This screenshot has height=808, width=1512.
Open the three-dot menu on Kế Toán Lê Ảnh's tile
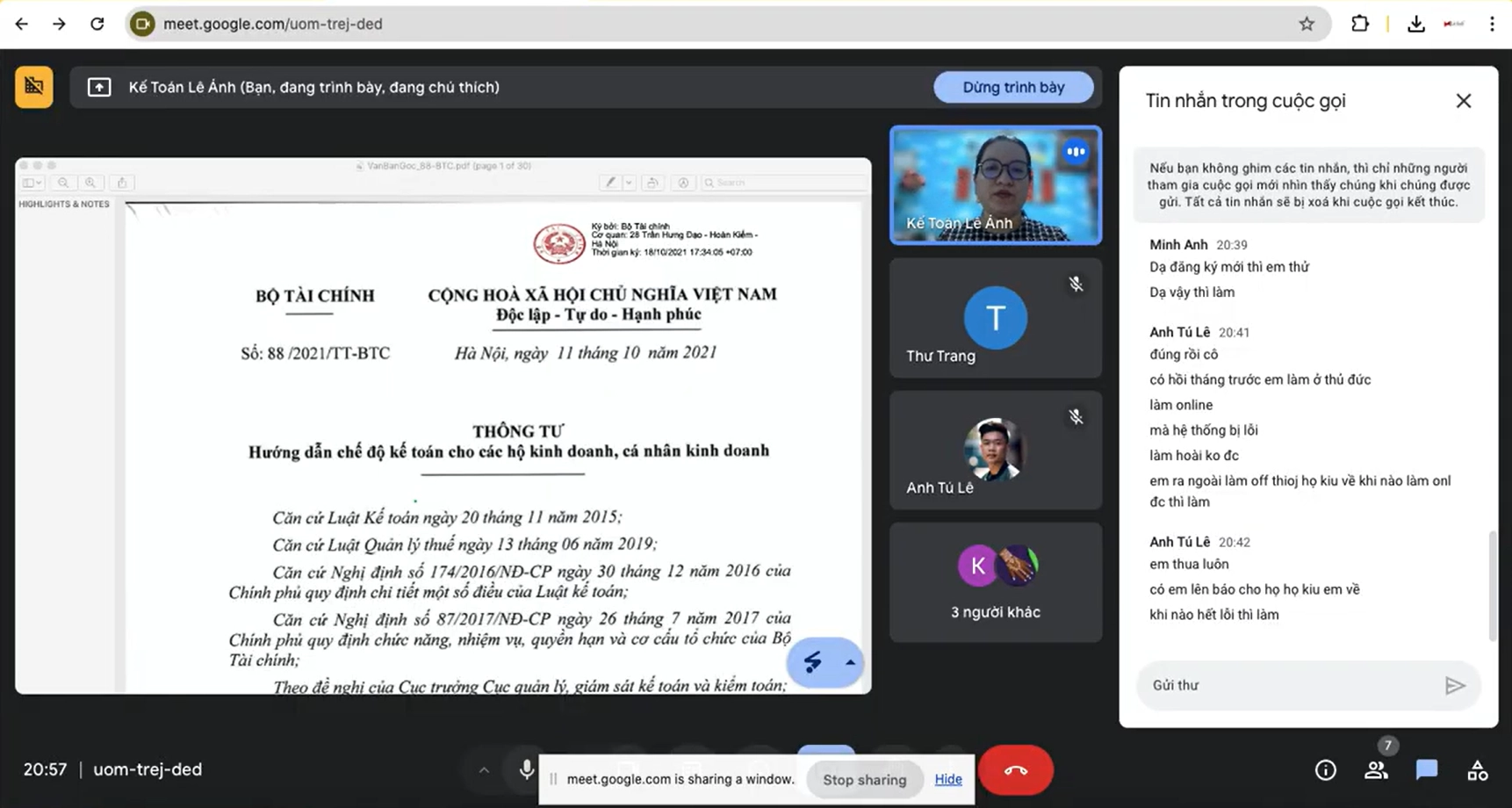(1076, 151)
